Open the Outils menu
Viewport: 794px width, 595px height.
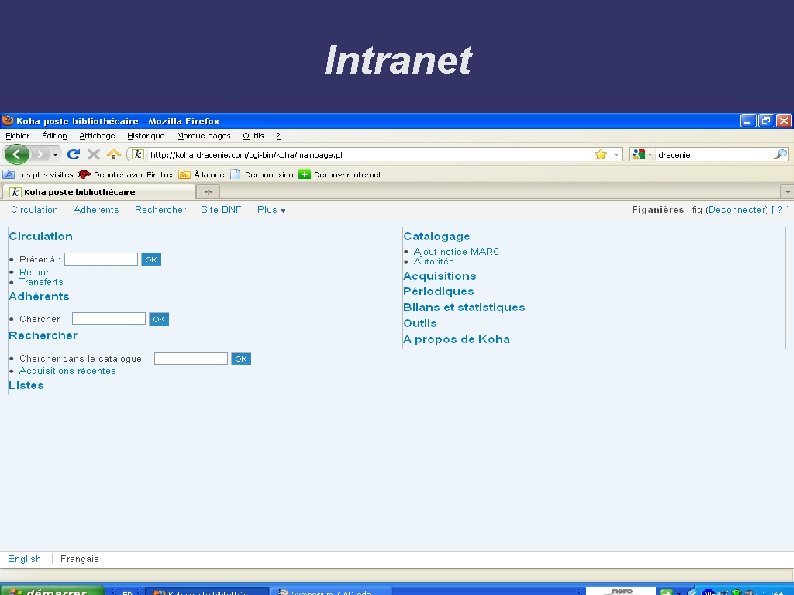(253, 136)
